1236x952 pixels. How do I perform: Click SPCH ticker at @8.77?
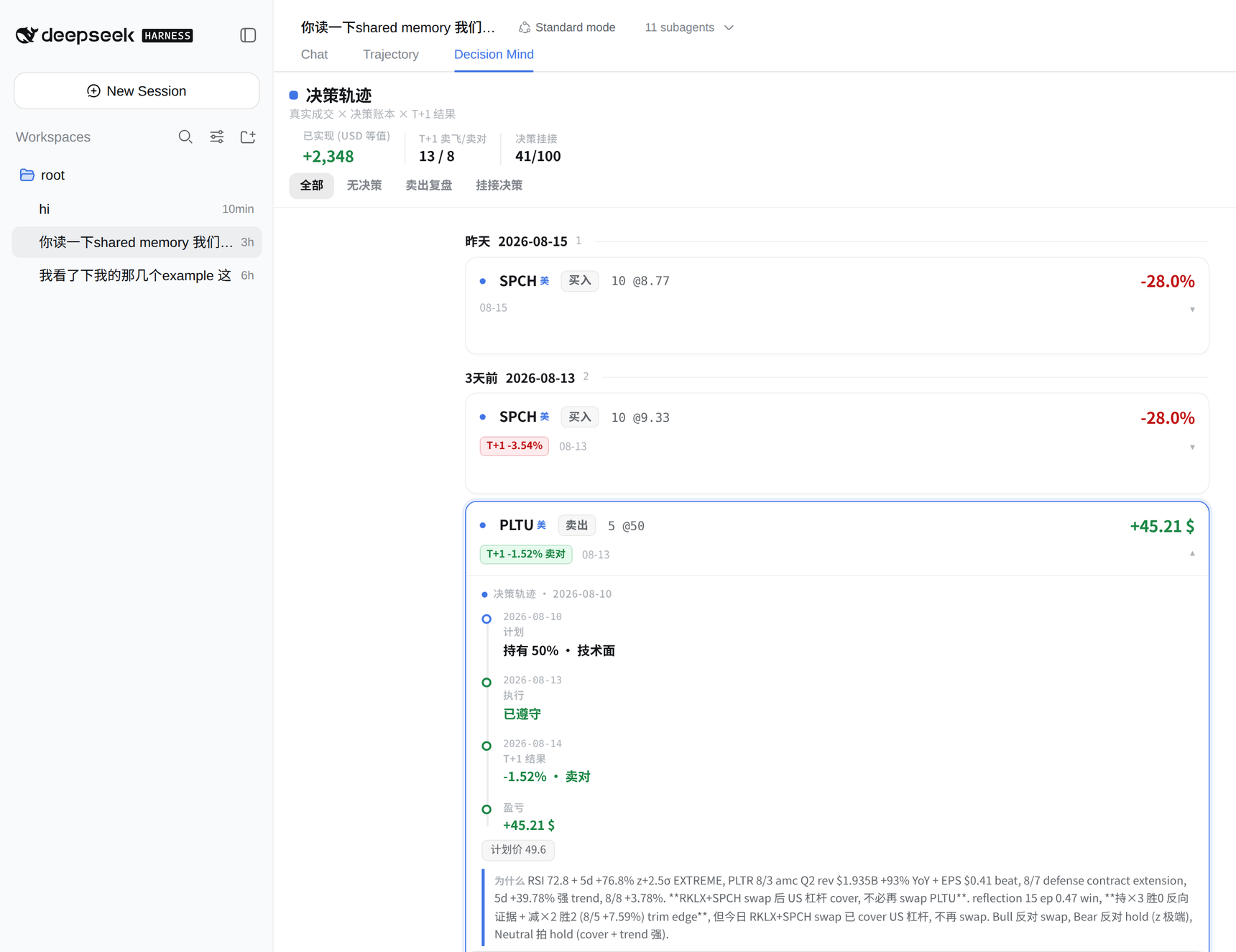(518, 281)
